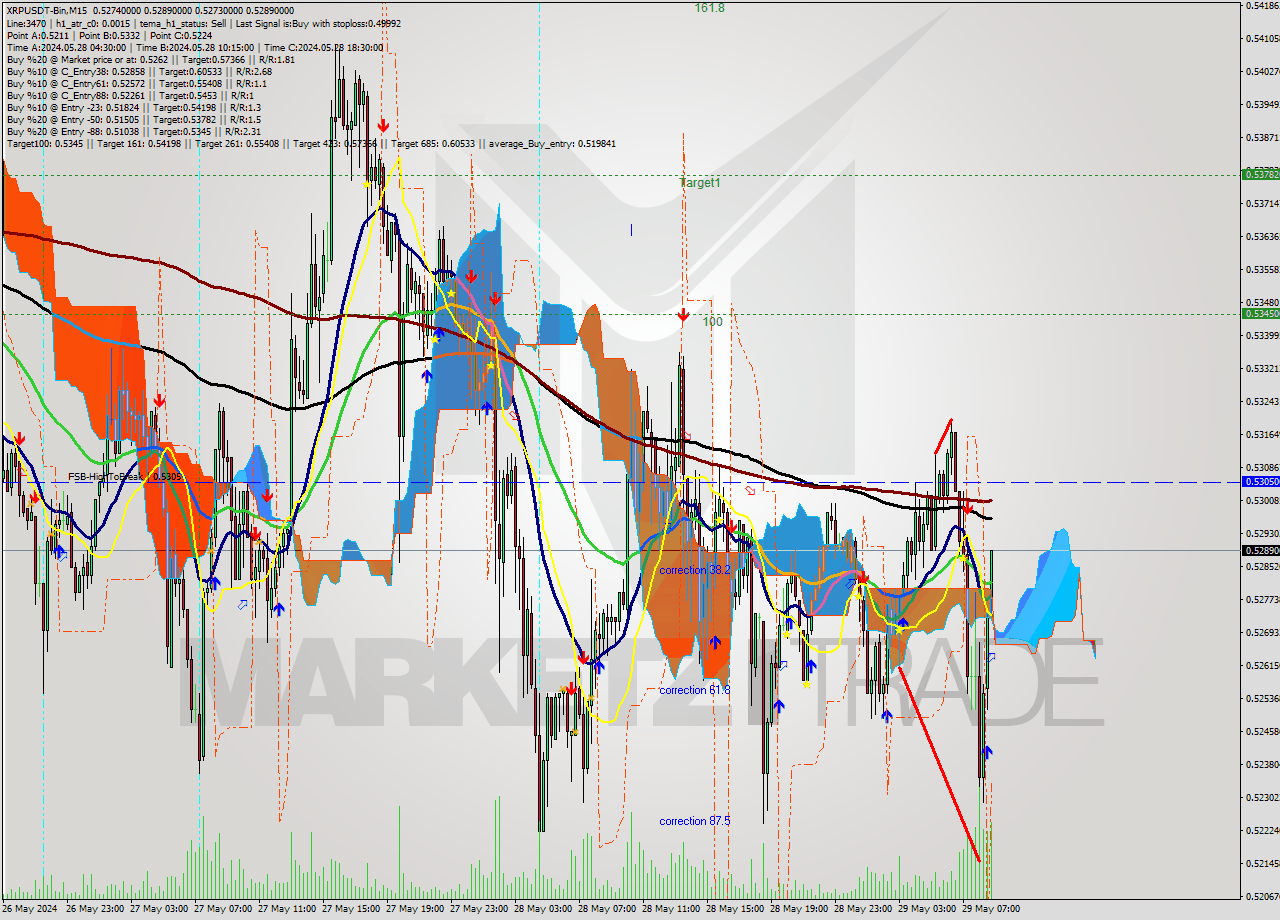
Task: Select the 0.52458 price axis label
Action: point(1263,731)
